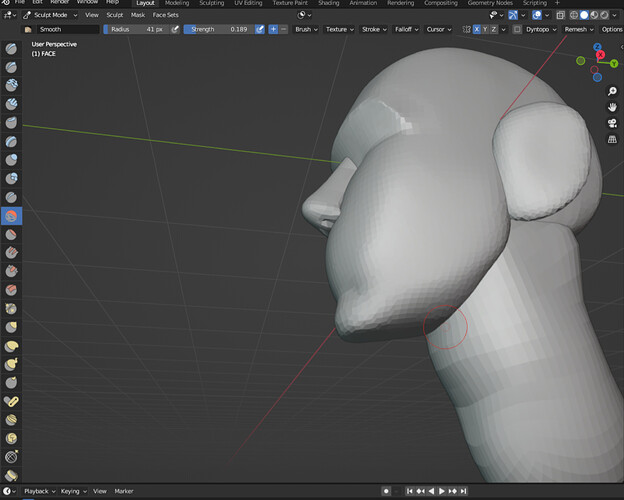Screen dimensions: 624x500
Task: Select the Clay Strips brush
Action: (x=11, y=104)
